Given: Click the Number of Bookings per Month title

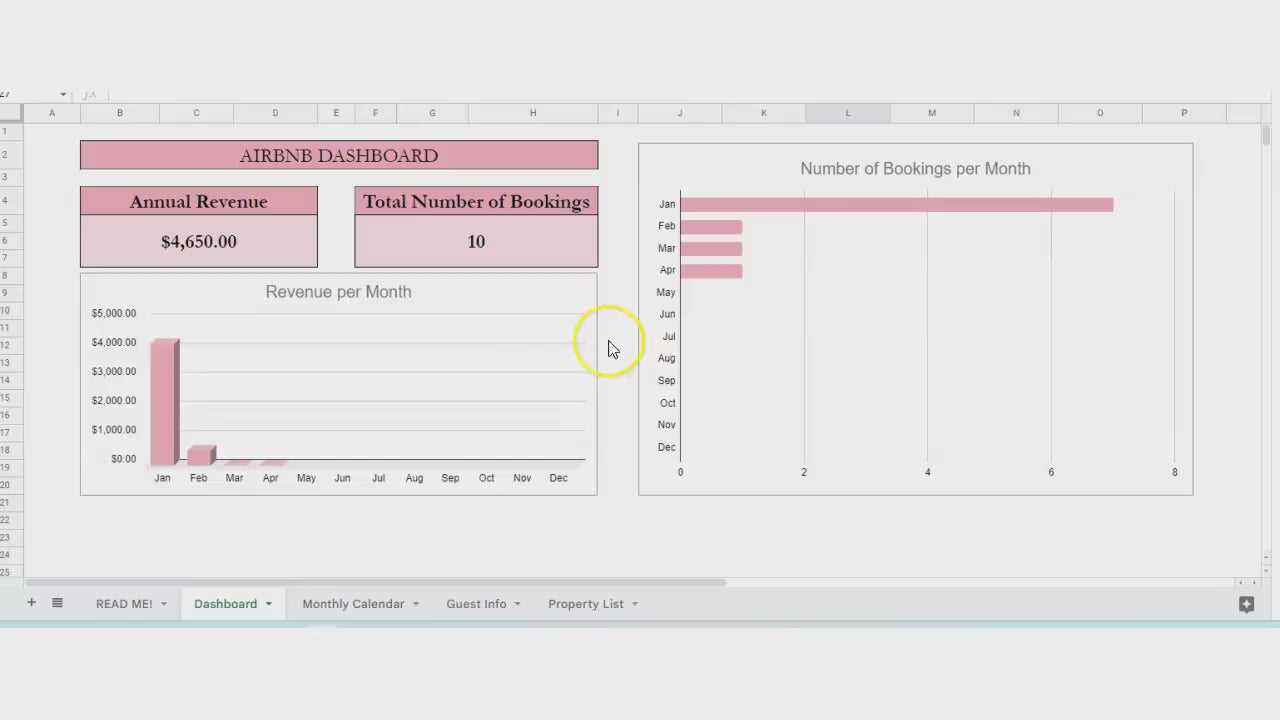Looking at the screenshot, I should click(915, 169).
